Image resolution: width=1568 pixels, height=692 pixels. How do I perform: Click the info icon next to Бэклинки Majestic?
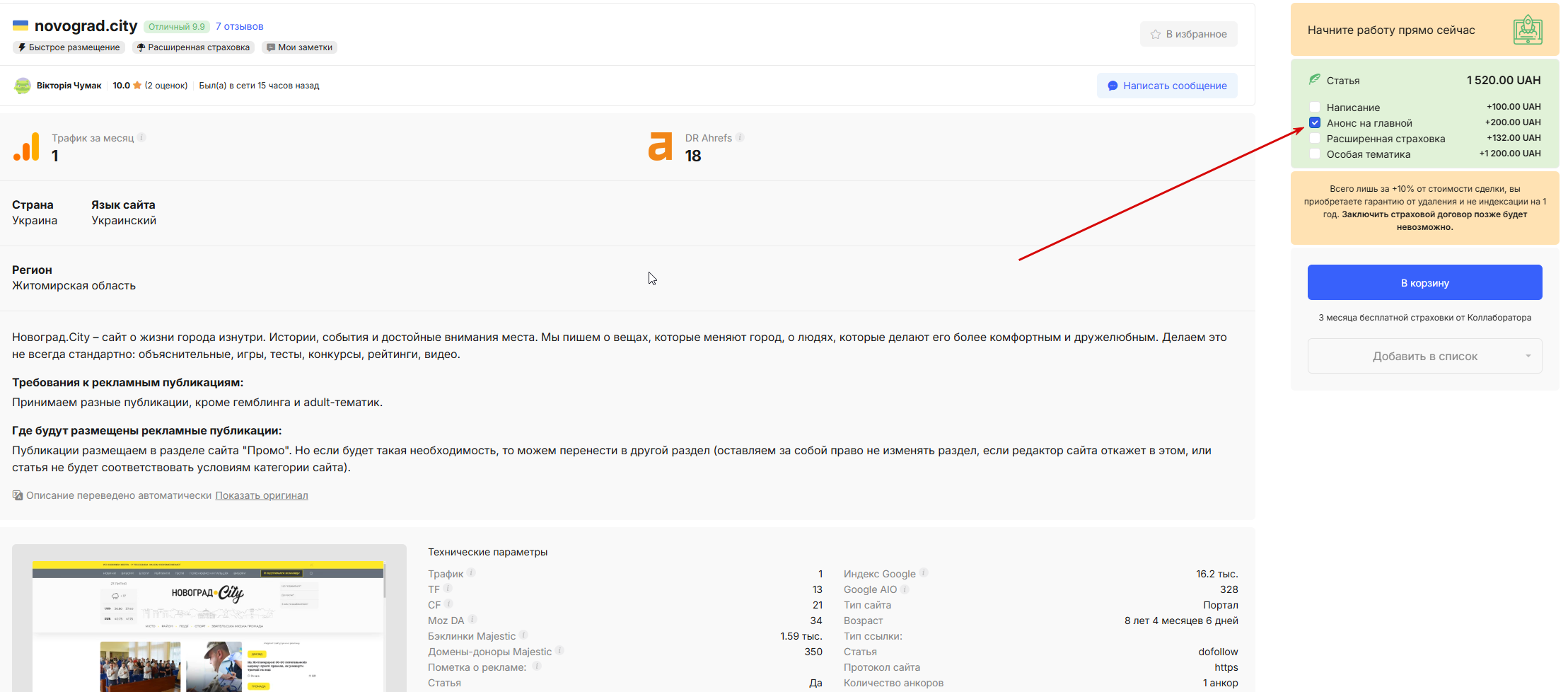(523, 635)
